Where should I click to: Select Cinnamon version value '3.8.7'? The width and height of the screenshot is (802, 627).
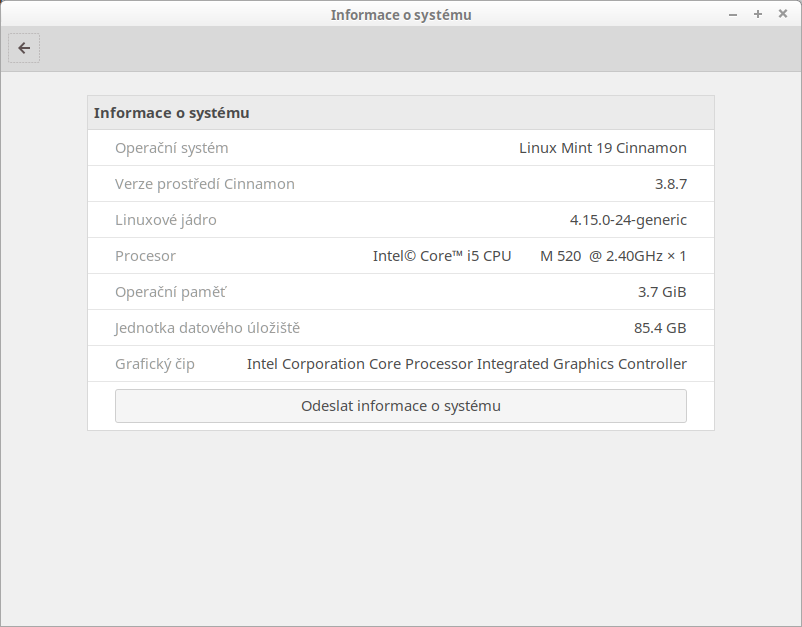click(671, 184)
